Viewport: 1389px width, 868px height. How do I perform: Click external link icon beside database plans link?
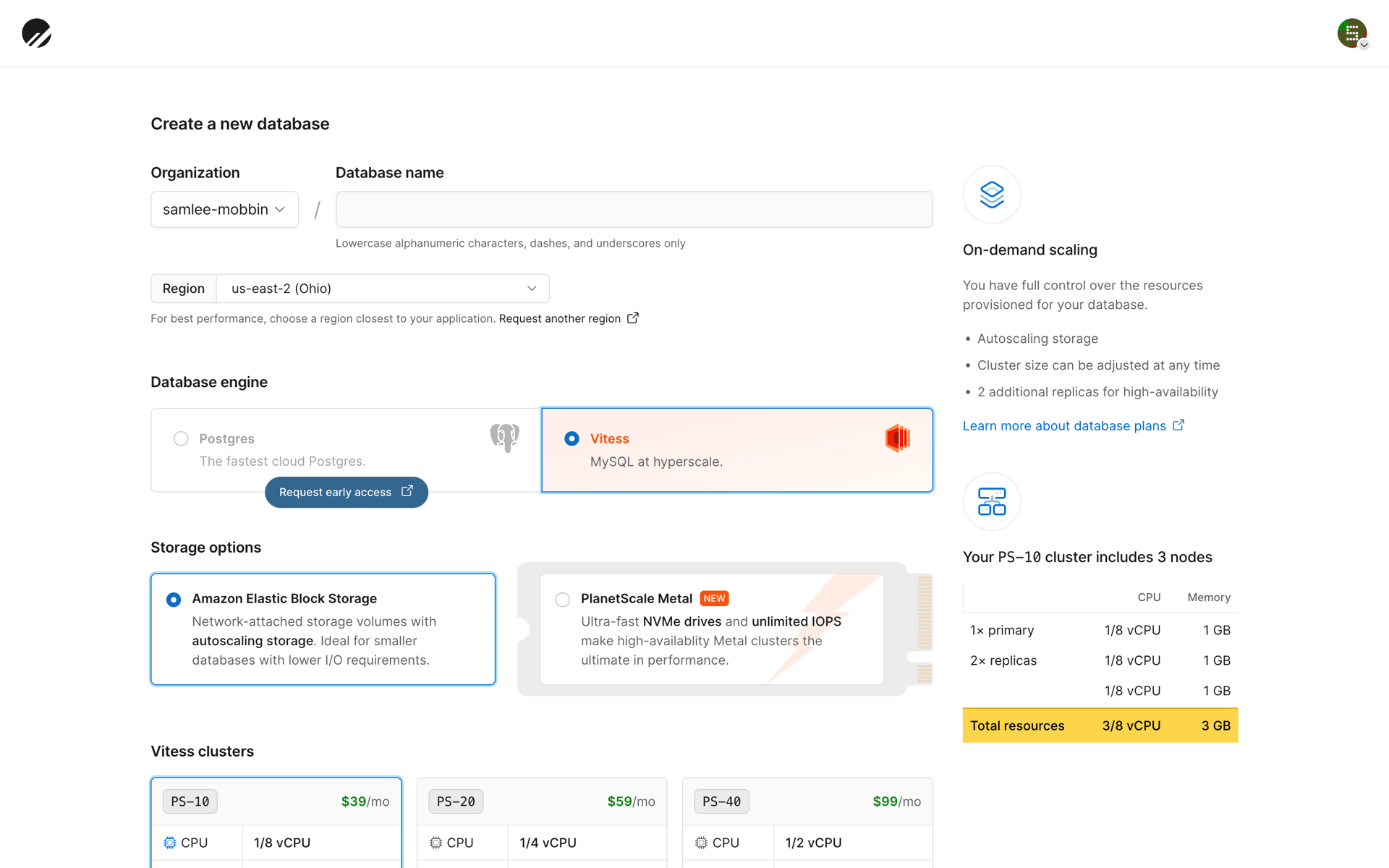pos(1178,425)
